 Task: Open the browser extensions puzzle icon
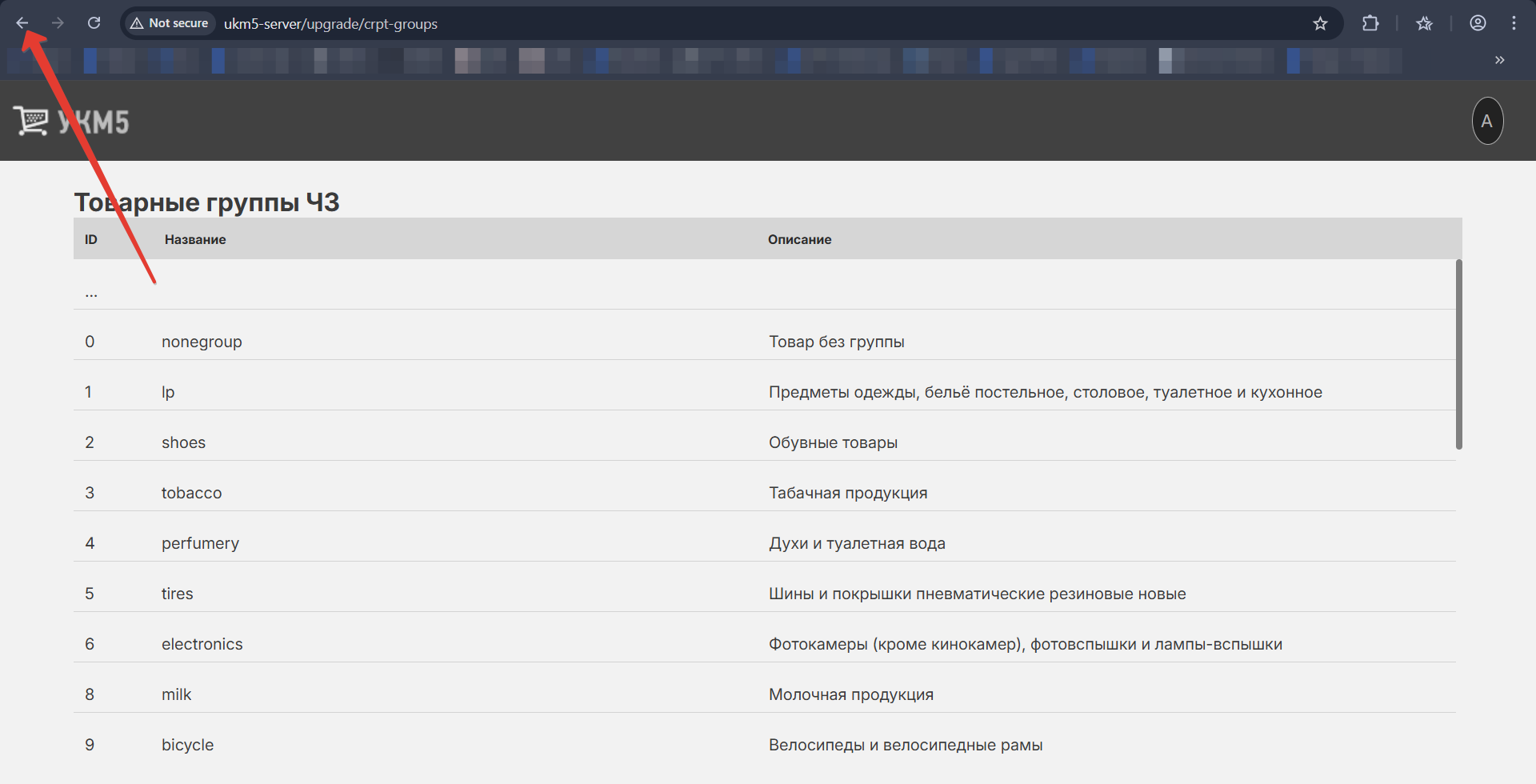click(x=1370, y=23)
